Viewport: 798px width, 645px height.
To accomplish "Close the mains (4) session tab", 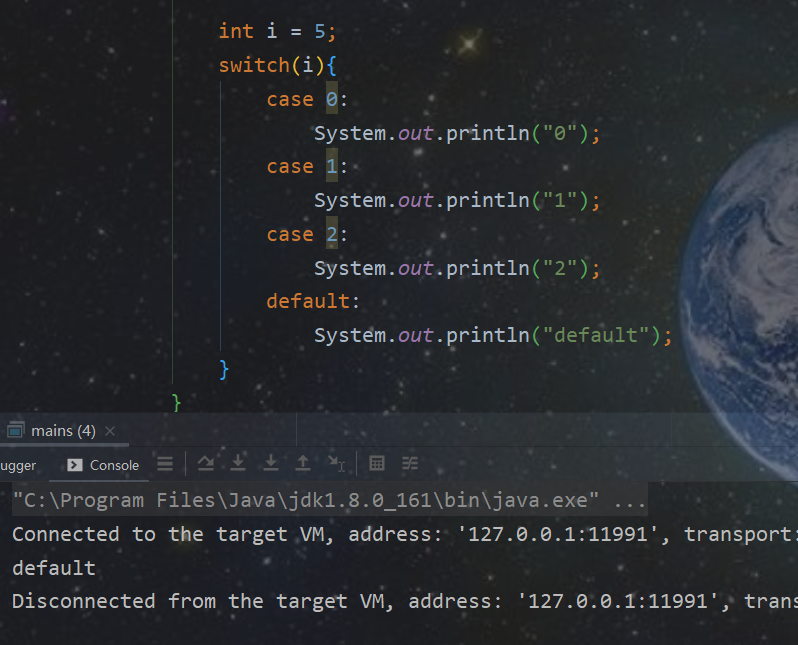I will click(109, 431).
